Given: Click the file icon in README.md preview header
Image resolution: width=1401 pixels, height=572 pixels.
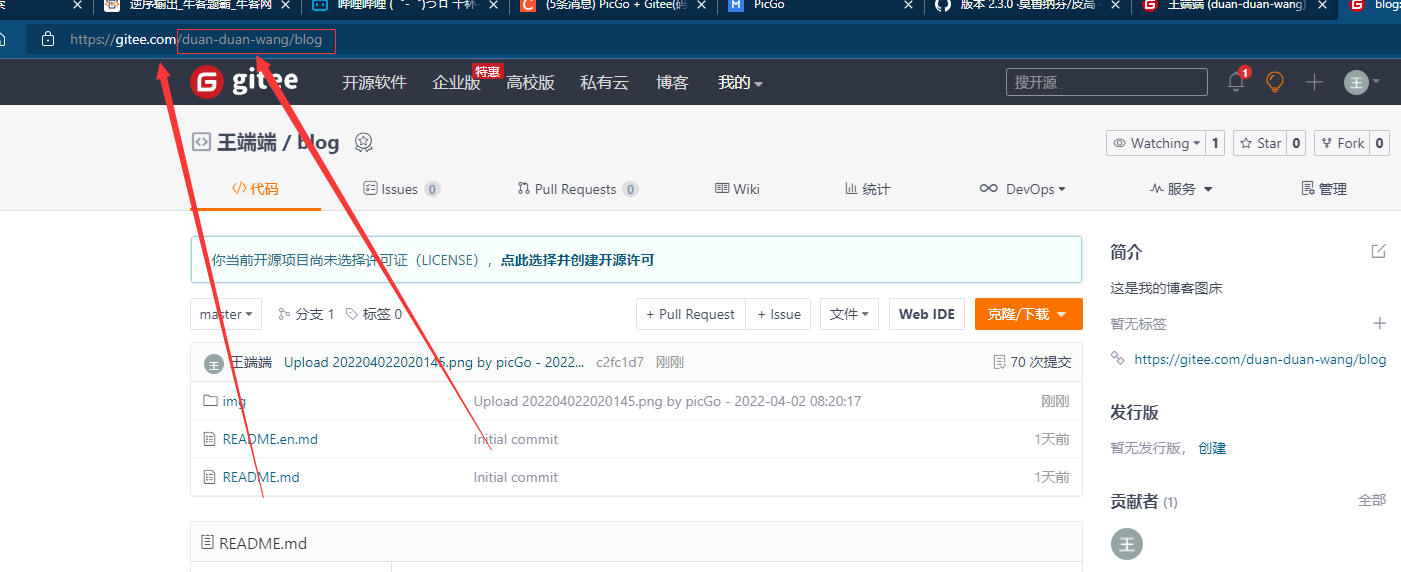Looking at the screenshot, I should tap(208, 542).
